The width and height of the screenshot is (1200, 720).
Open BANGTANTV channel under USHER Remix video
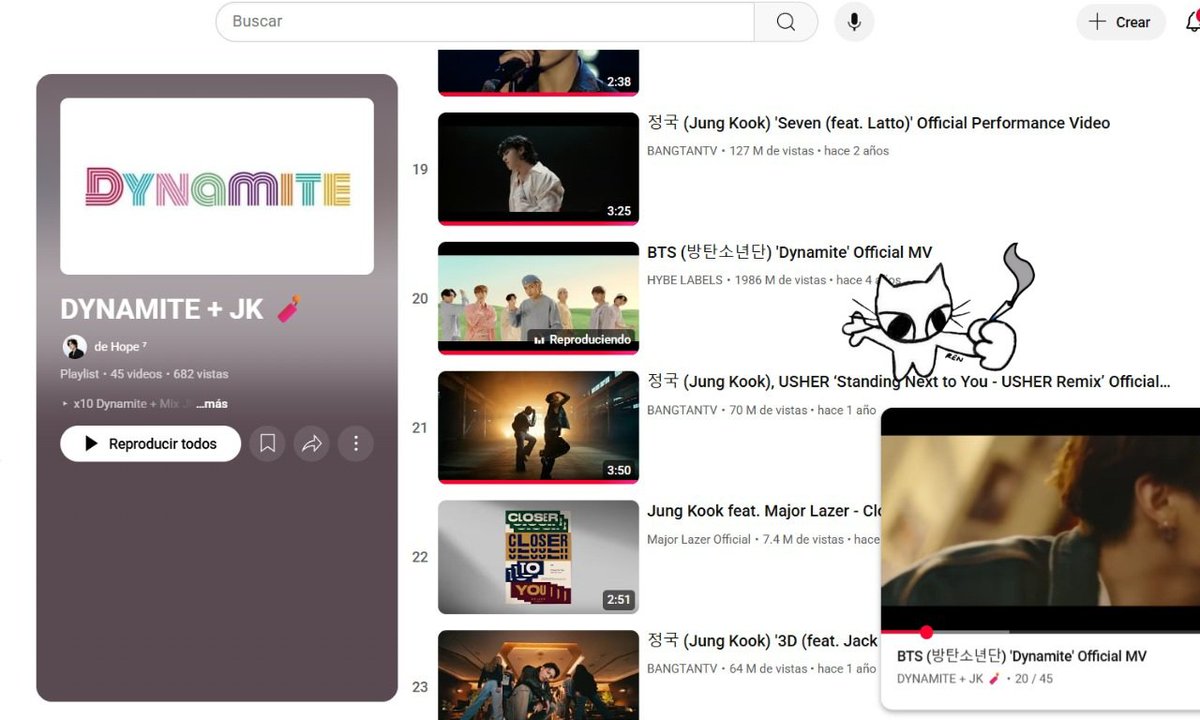tap(682, 410)
